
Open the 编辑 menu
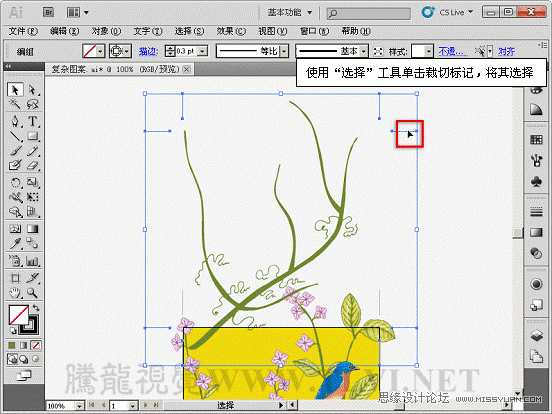point(64,31)
